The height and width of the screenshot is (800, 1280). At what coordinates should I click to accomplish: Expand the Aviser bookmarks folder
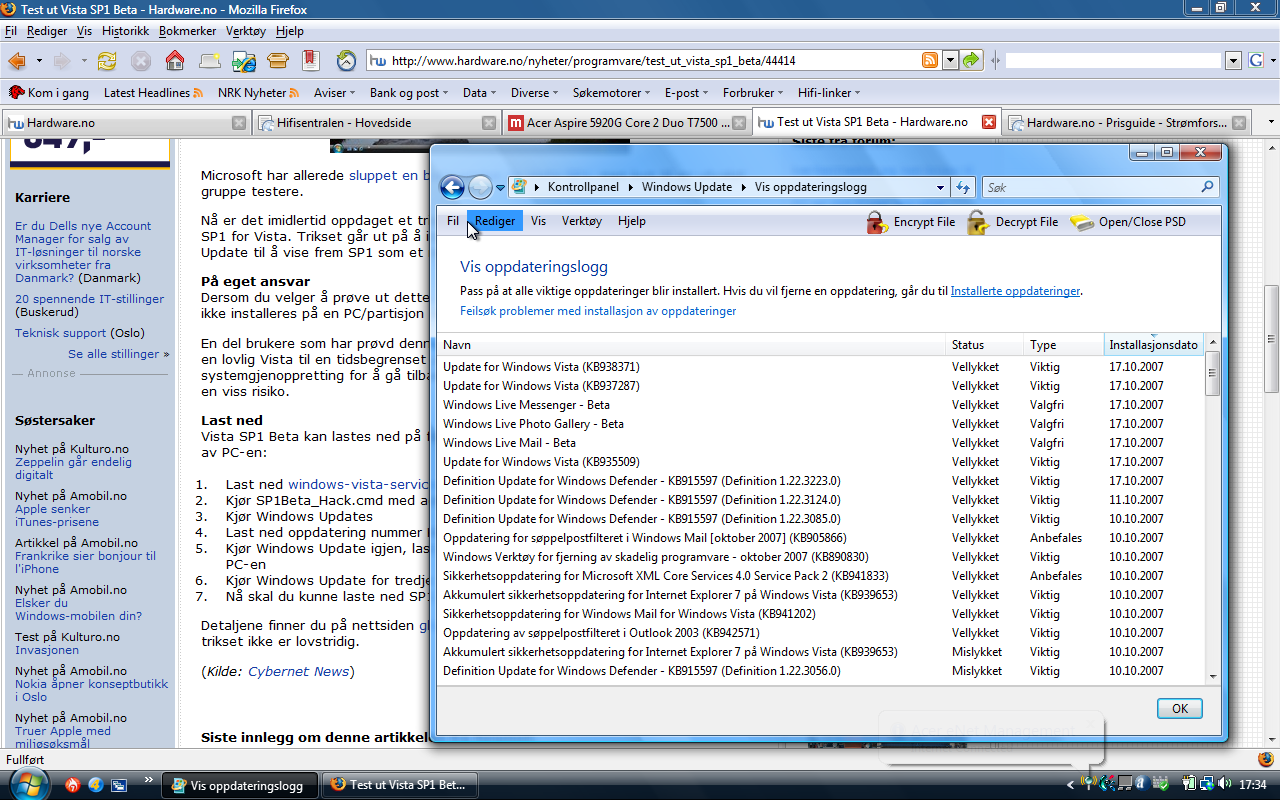point(336,93)
